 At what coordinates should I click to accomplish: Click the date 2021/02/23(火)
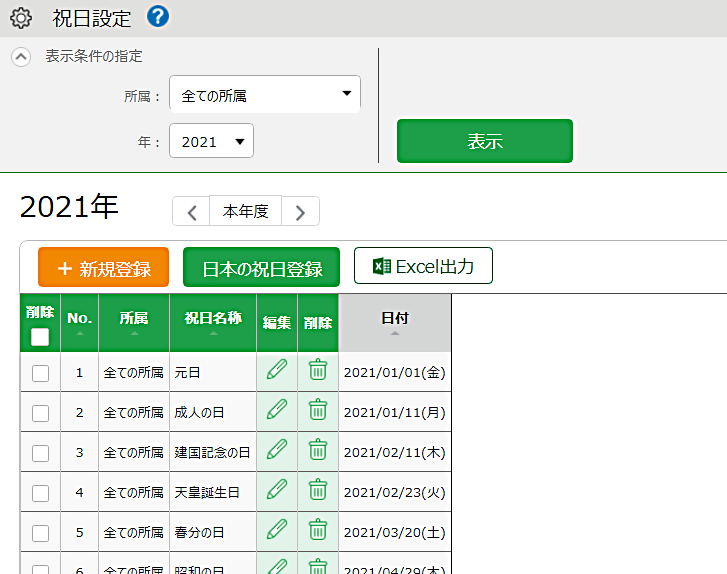point(395,492)
